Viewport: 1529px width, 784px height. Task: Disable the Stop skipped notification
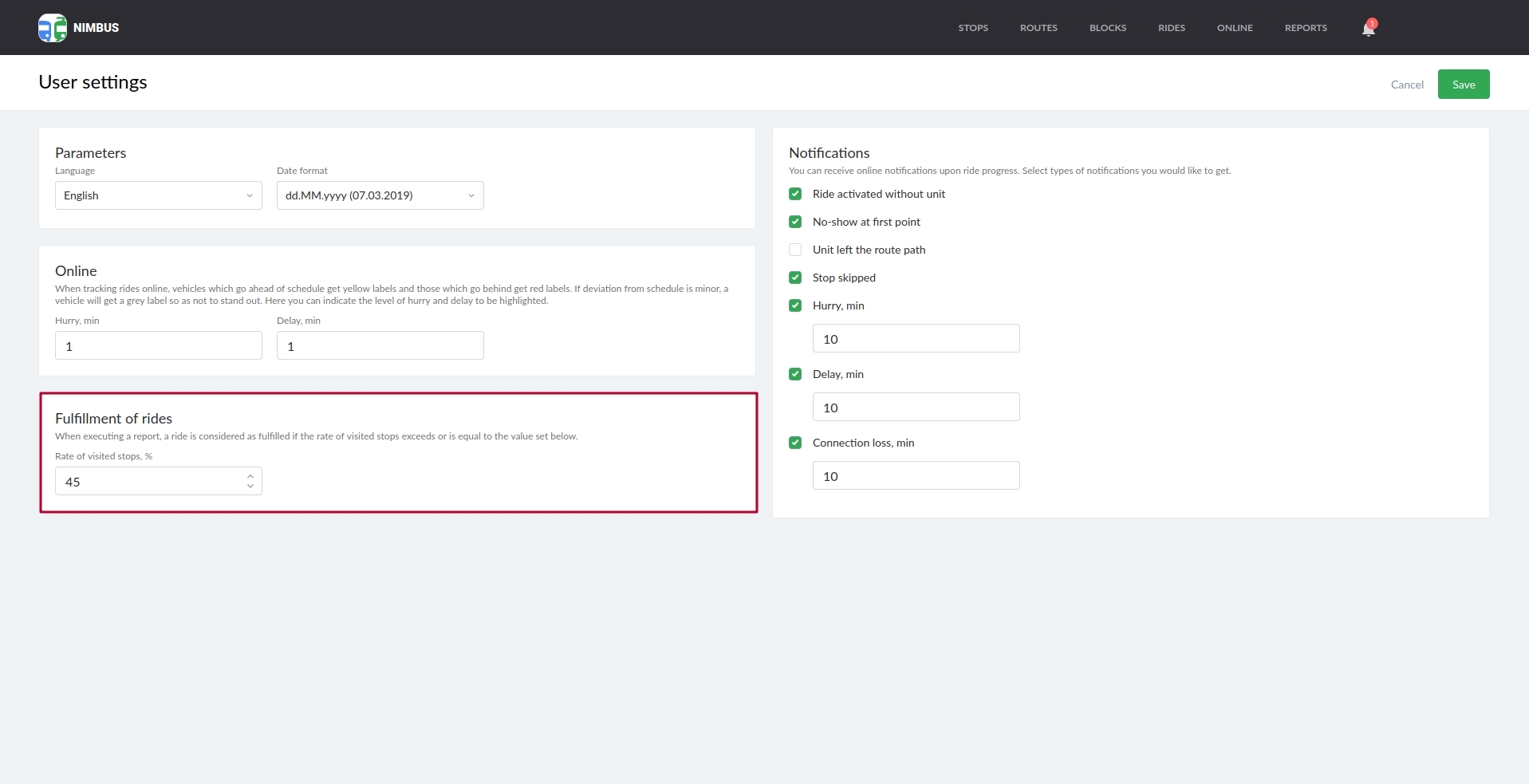(x=795, y=278)
